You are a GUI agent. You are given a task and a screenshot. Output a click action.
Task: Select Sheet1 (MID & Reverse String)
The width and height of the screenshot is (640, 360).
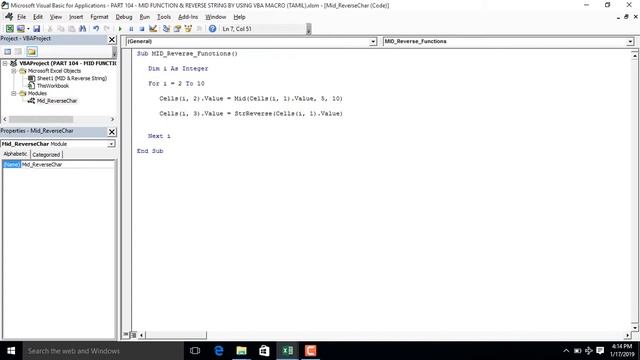[x=72, y=78]
